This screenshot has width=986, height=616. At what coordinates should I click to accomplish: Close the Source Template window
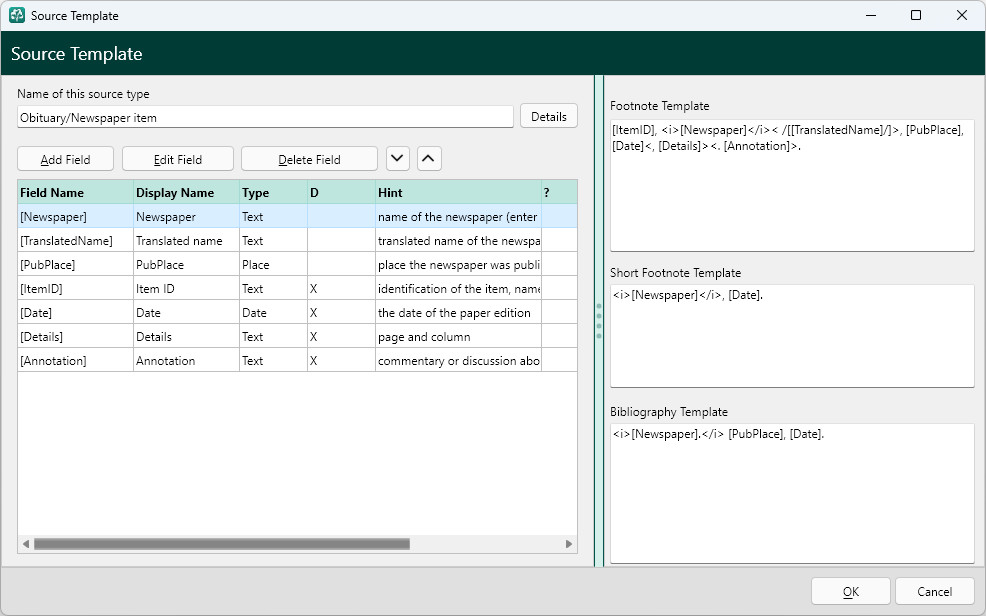[x=961, y=15]
